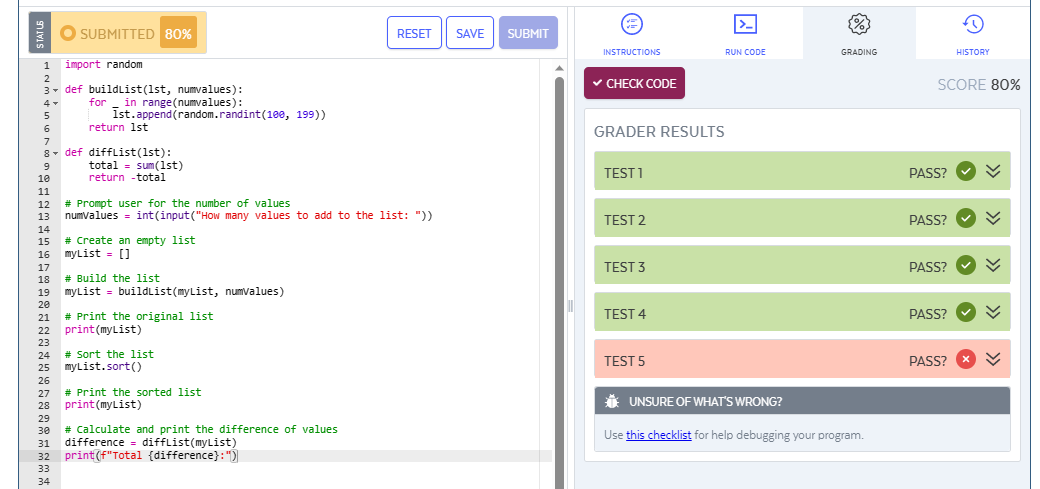Click Test 3 green pass checkmark icon
The width and height of the screenshot is (1040, 489).
coord(966,265)
